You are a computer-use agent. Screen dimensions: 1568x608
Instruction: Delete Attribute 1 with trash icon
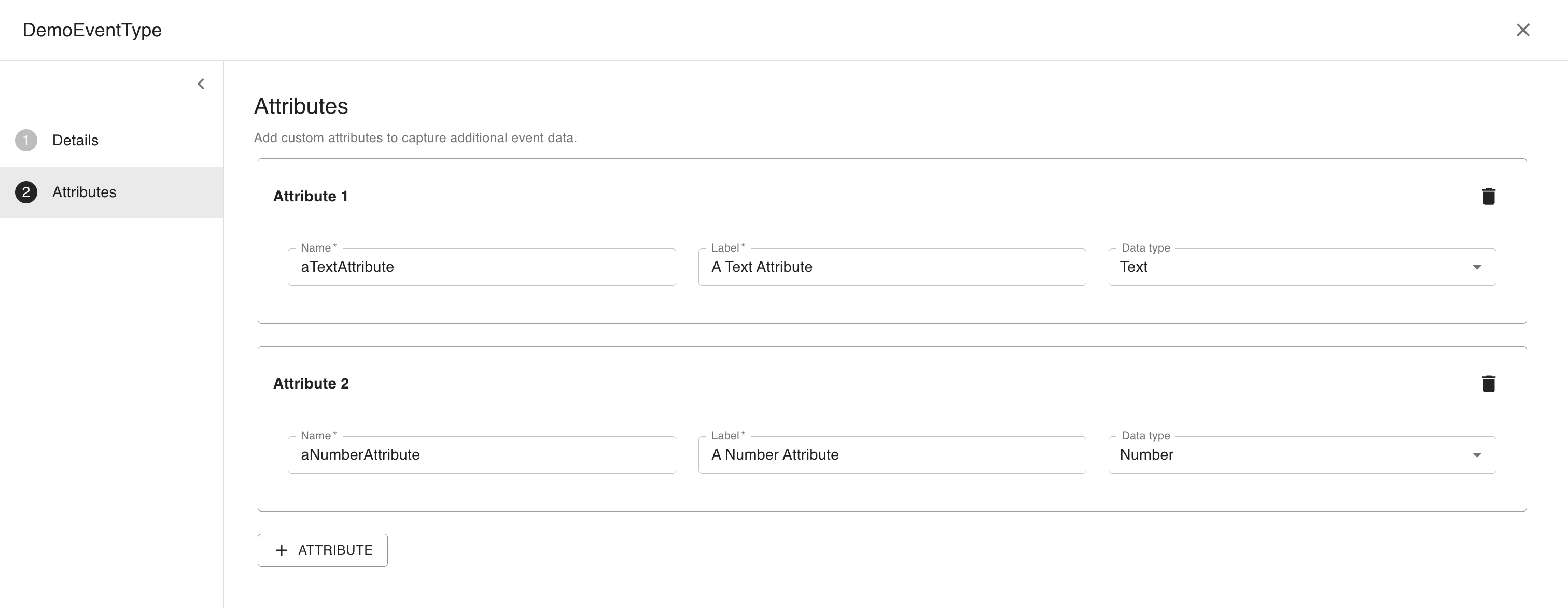tap(1488, 196)
